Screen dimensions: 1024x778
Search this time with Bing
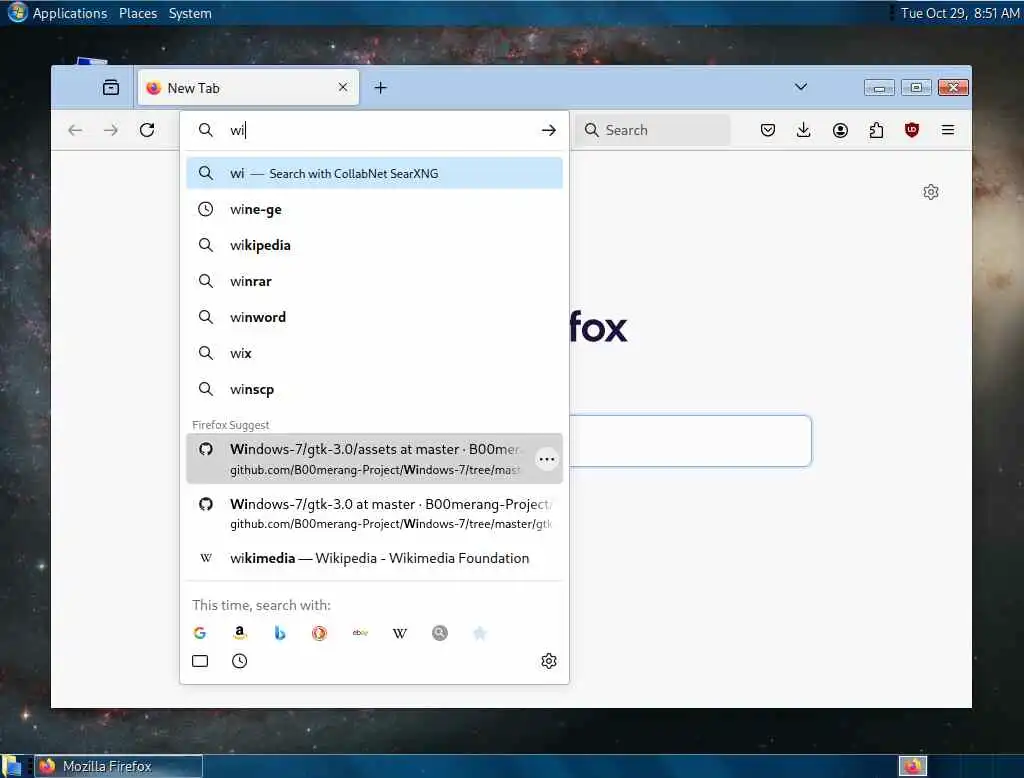(280, 633)
